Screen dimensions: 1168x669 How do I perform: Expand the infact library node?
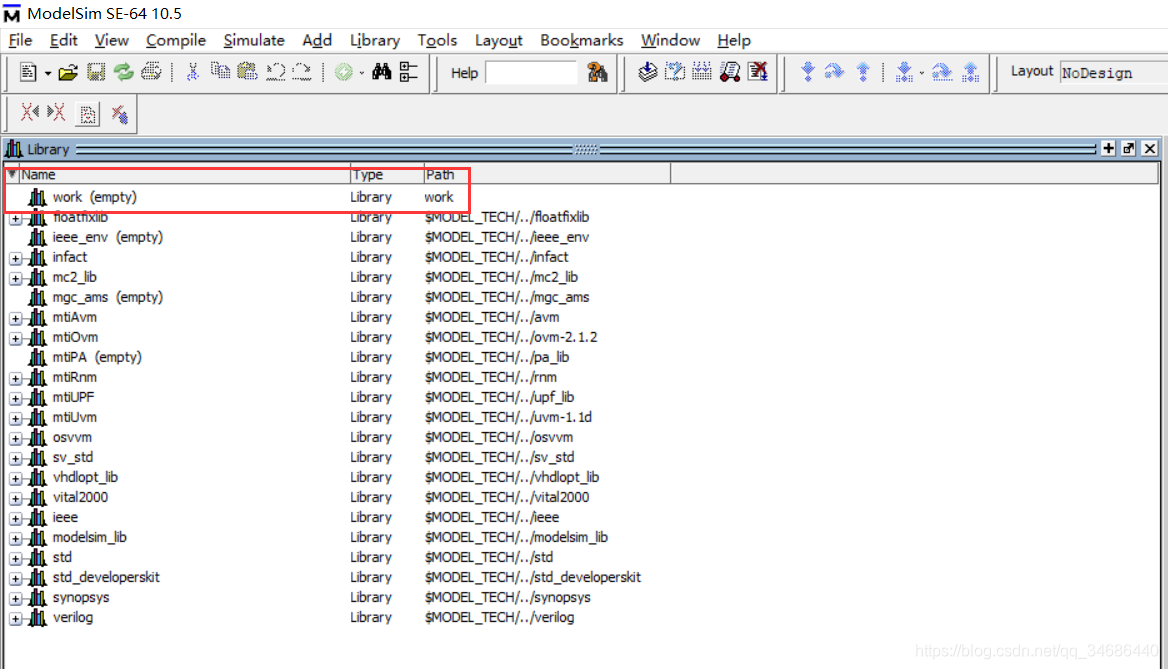tap(15, 259)
